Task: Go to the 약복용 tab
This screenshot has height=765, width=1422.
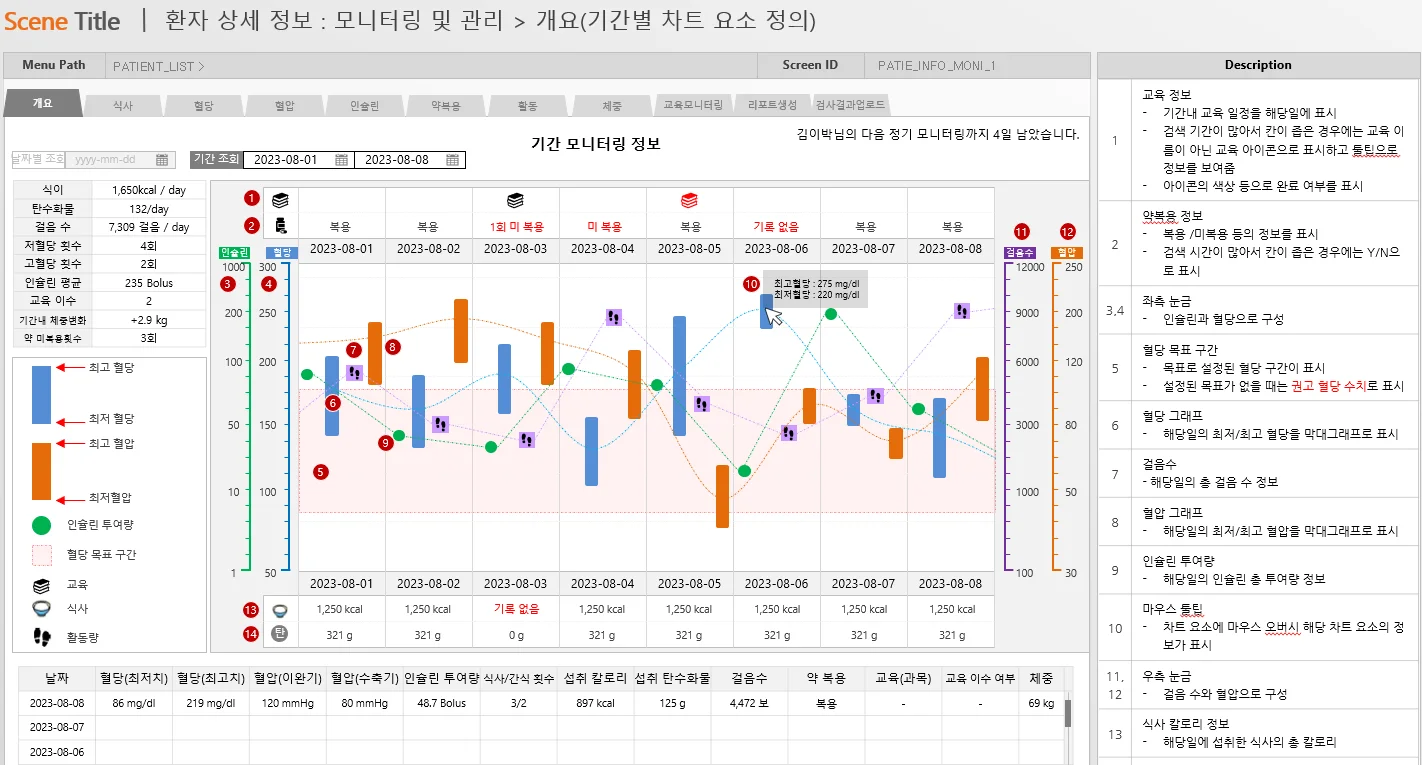Action: tap(445, 105)
